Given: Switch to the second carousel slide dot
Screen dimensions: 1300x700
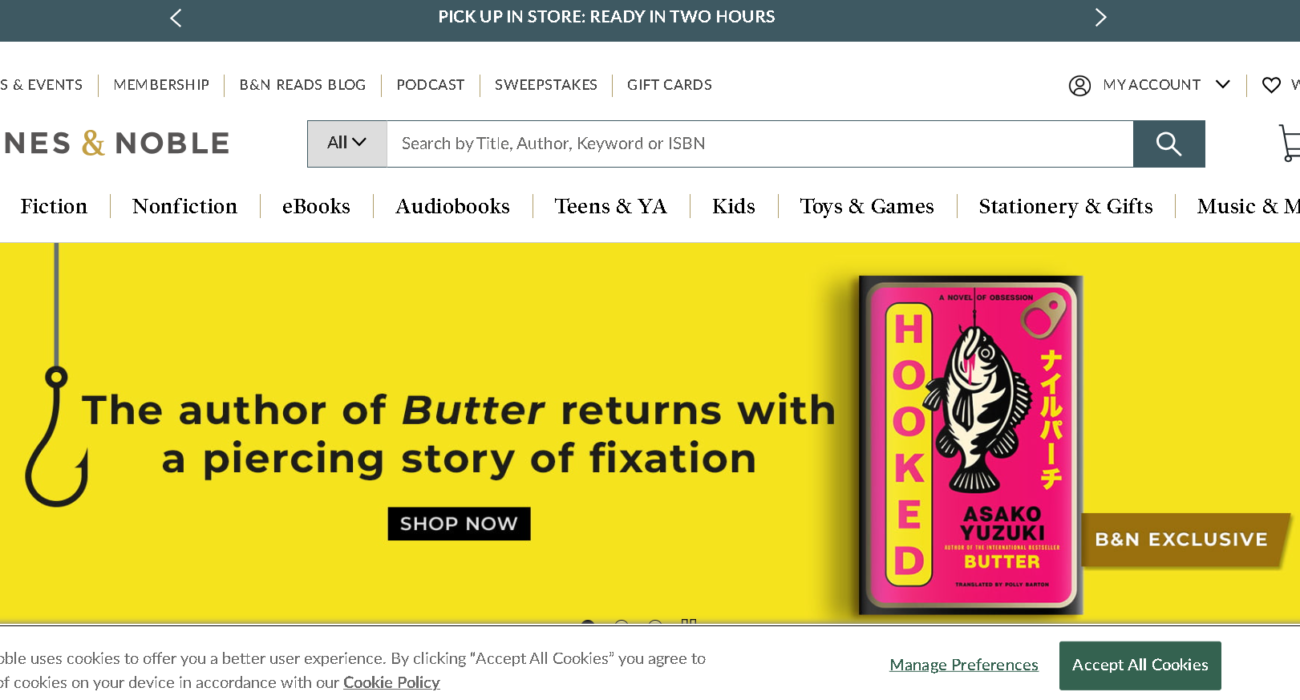Looking at the screenshot, I should (x=621, y=626).
